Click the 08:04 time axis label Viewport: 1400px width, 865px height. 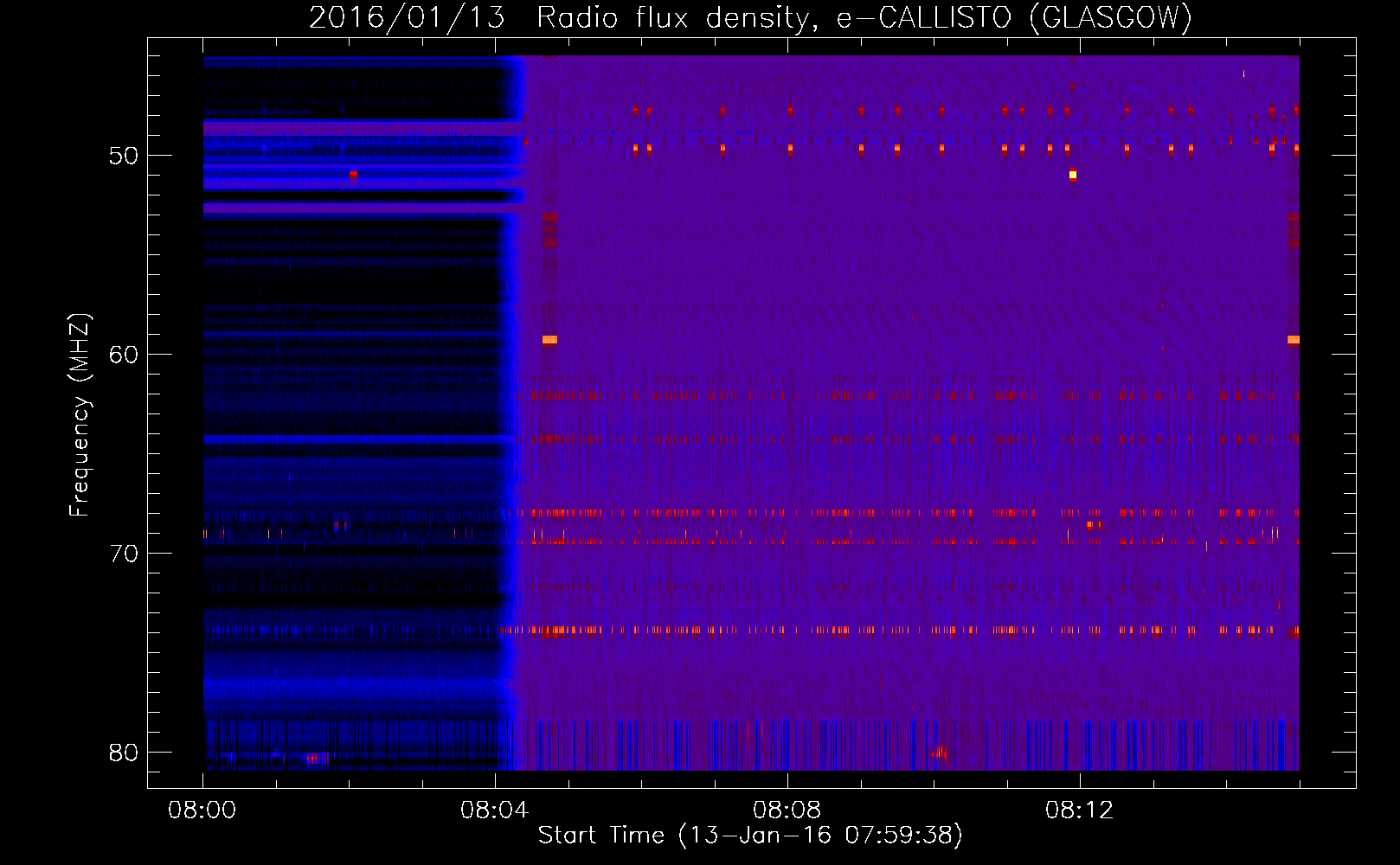click(x=495, y=811)
